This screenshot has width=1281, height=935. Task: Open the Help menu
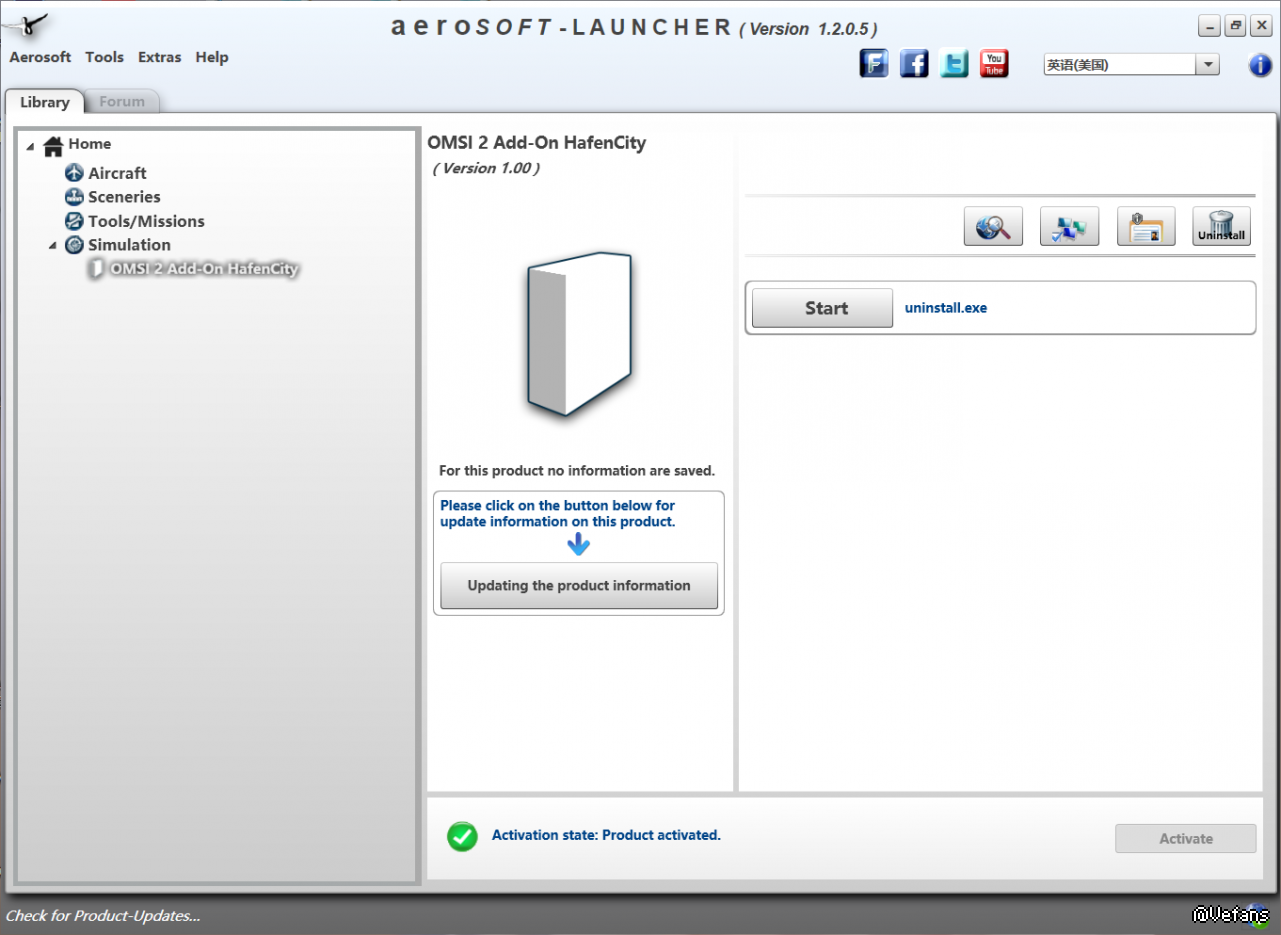212,57
